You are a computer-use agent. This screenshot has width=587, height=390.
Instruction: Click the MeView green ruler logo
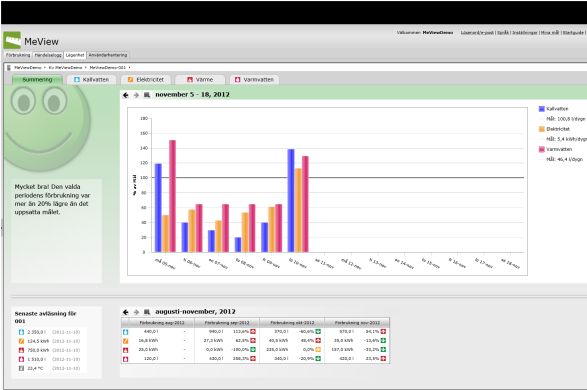[x=12, y=40]
